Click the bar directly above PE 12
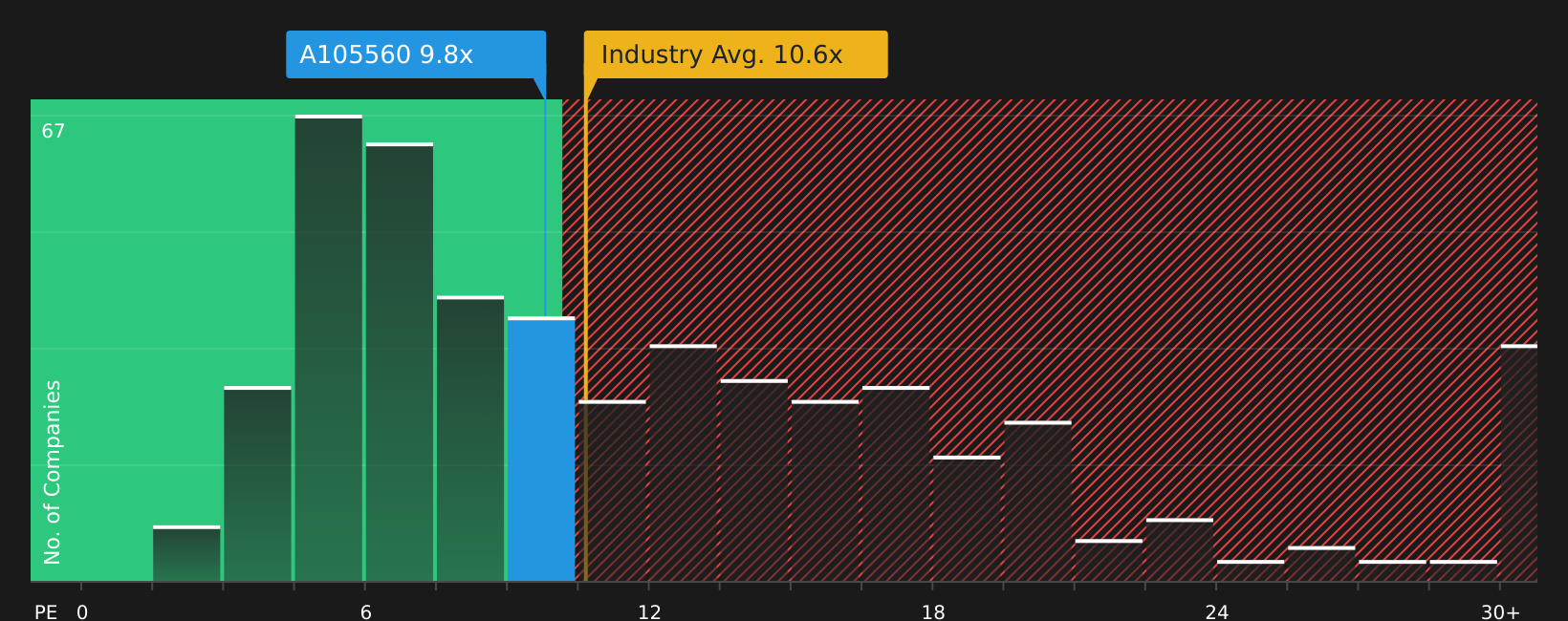 click(683, 462)
